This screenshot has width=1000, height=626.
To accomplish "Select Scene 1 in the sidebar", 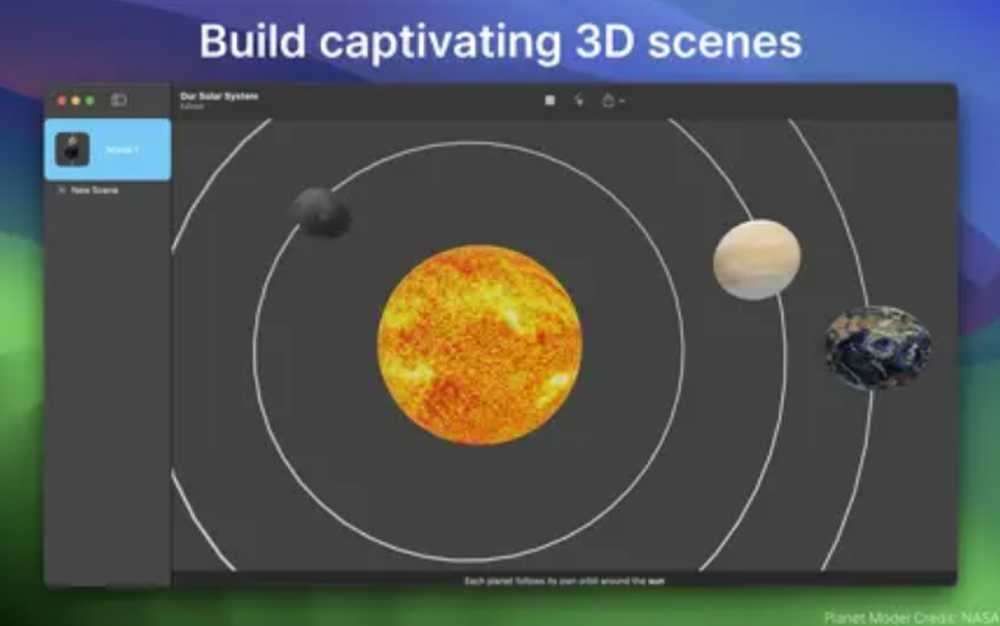I will [108, 150].
